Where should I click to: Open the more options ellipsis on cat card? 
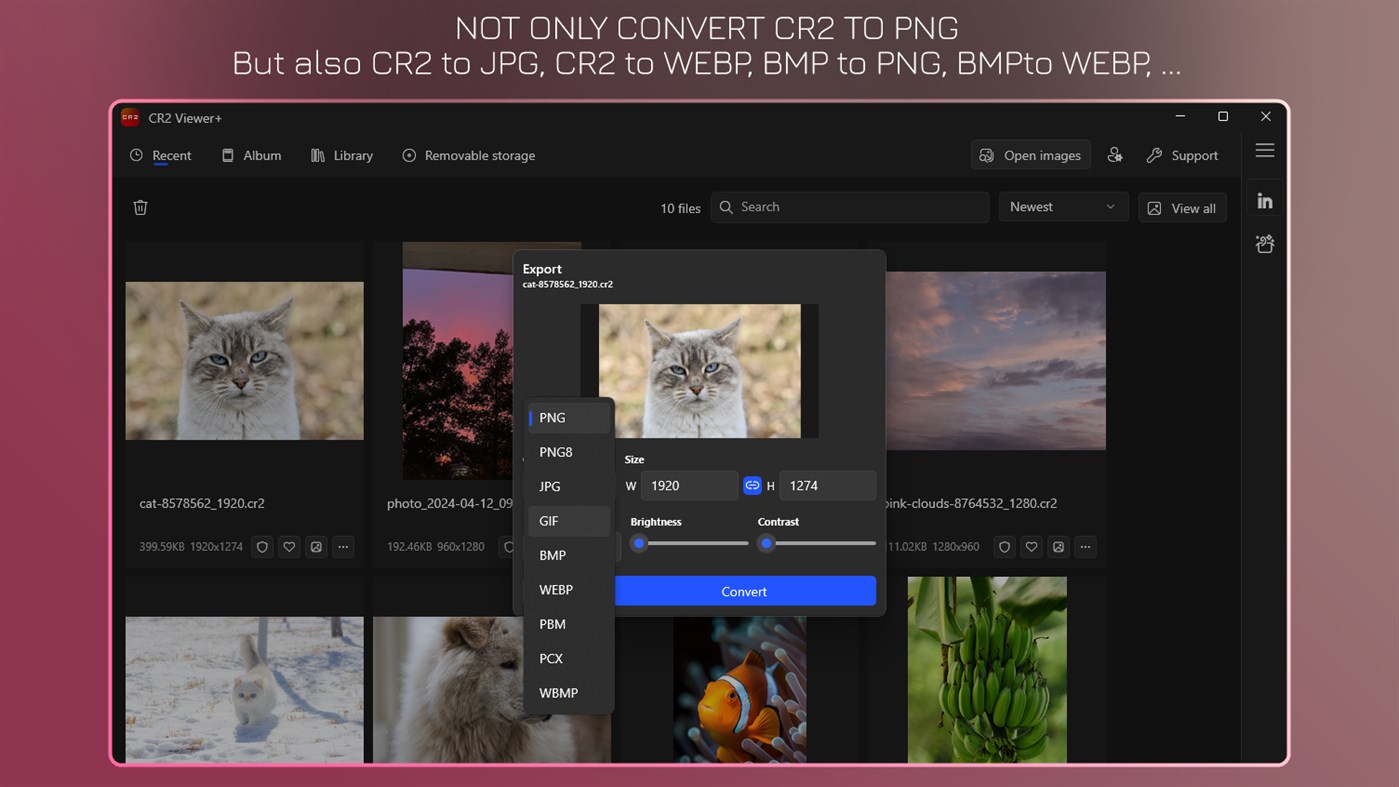[343, 547]
